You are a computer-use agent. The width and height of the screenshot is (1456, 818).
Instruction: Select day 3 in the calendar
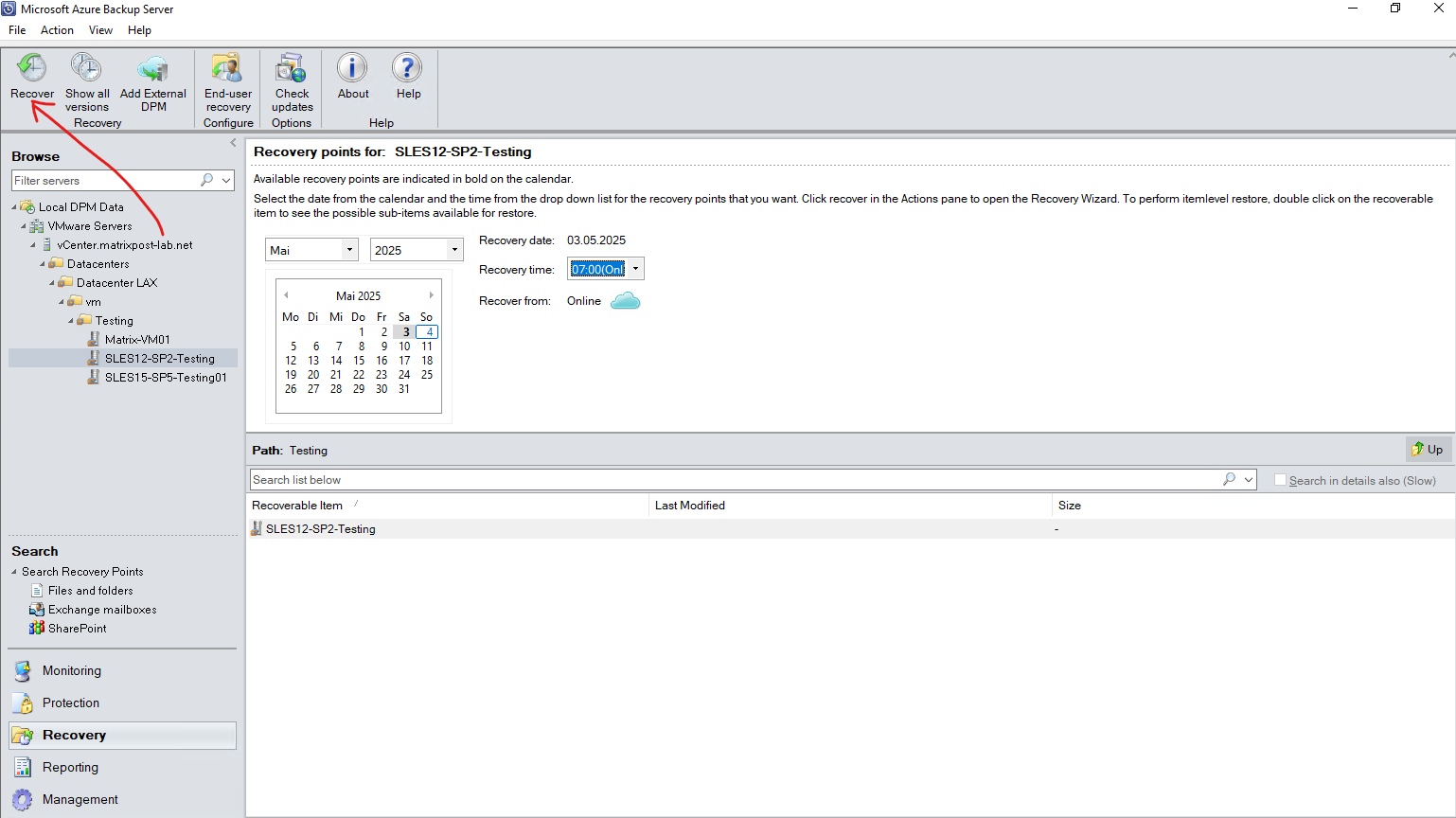pyautogui.click(x=405, y=332)
